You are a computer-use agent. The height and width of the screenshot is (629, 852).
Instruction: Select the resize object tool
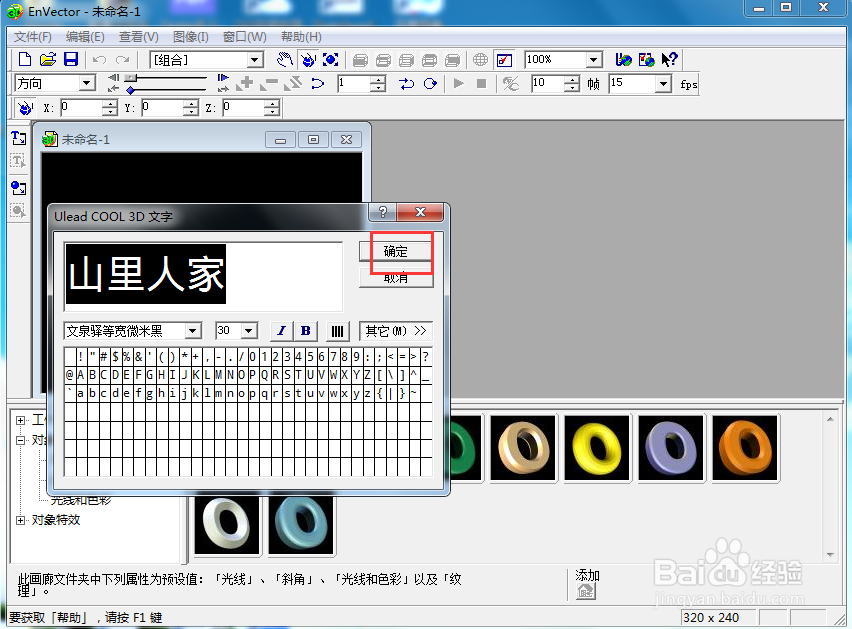point(330,59)
